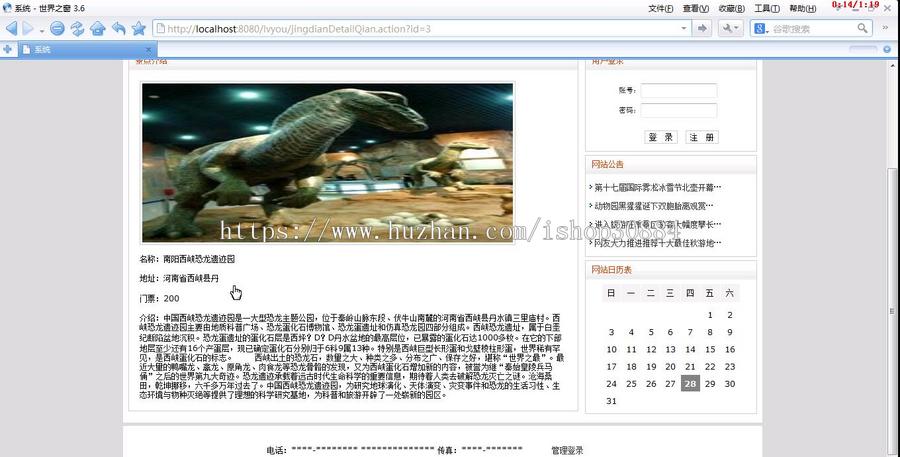900x457 pixels.
Task: Open the 帮助(H) menu
Action: pos(802,9)
